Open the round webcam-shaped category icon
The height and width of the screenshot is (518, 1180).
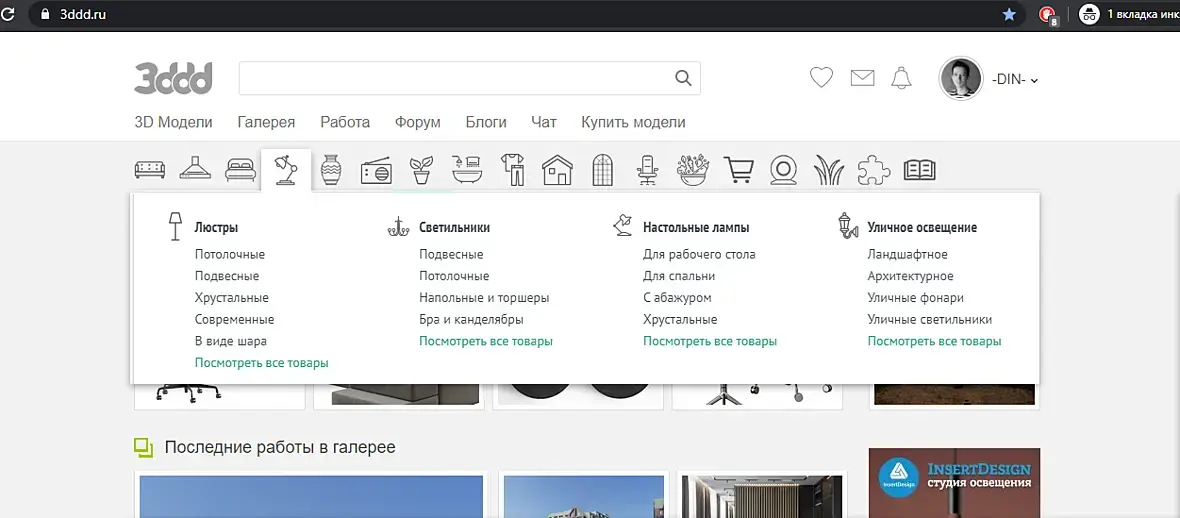tap(783, 170)
